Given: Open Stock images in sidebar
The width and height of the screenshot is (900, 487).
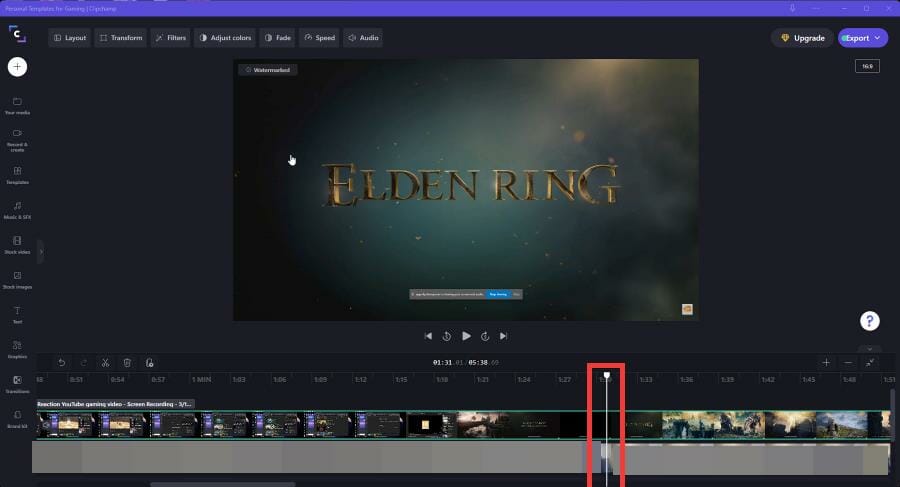Looking at the screenshot, I should coord(17,280).
